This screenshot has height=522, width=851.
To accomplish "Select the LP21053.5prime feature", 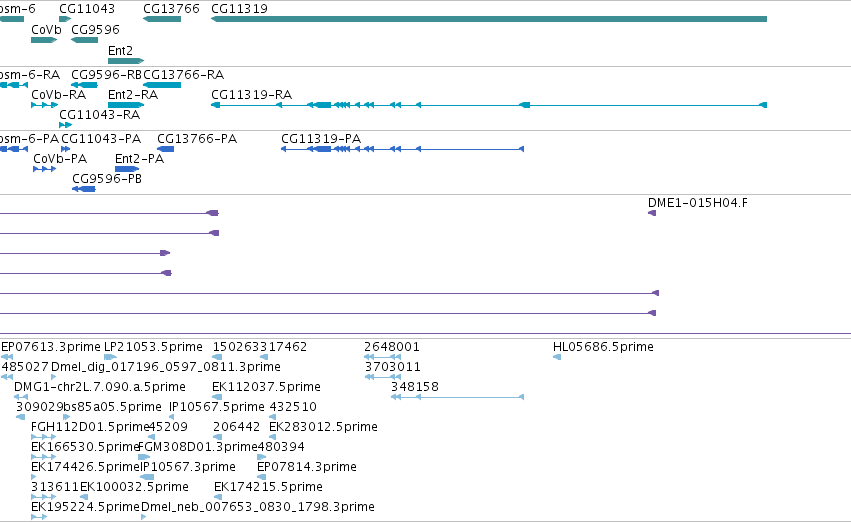I will [x=110, y=357].
